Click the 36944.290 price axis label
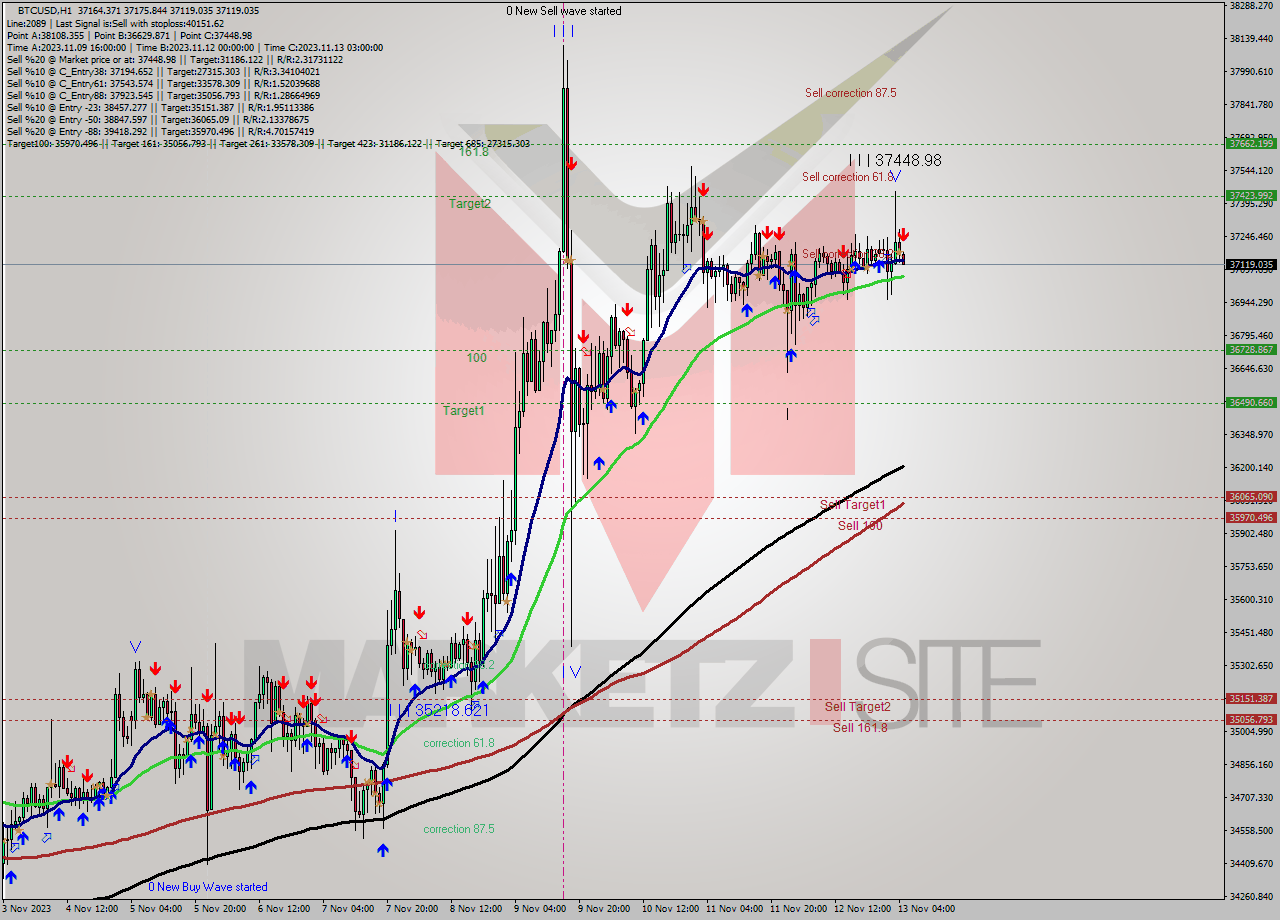This screenshot has height=920, width=1280. (x=1251, y=302)
